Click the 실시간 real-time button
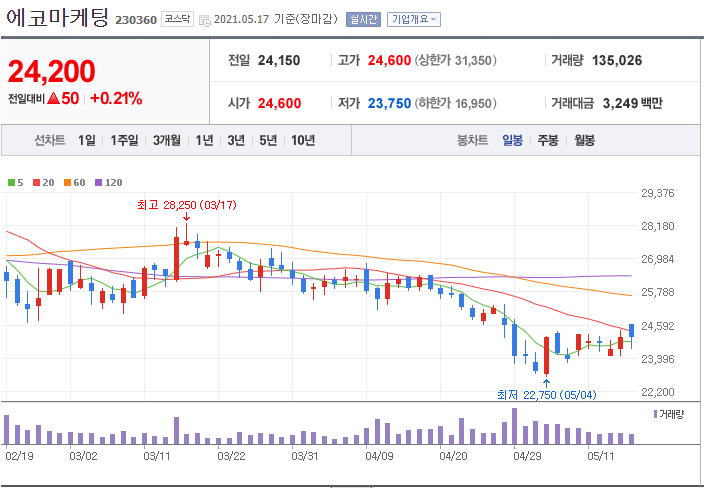 363,20
